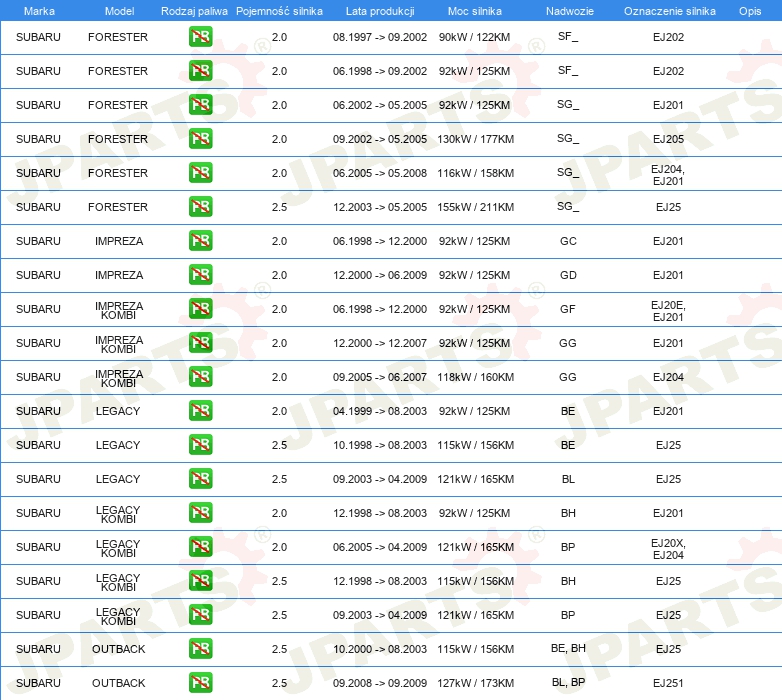
Task: Select the '12.2000 -> 06.2009' production years
Action: pyautogui.click(x=380, y=275)
